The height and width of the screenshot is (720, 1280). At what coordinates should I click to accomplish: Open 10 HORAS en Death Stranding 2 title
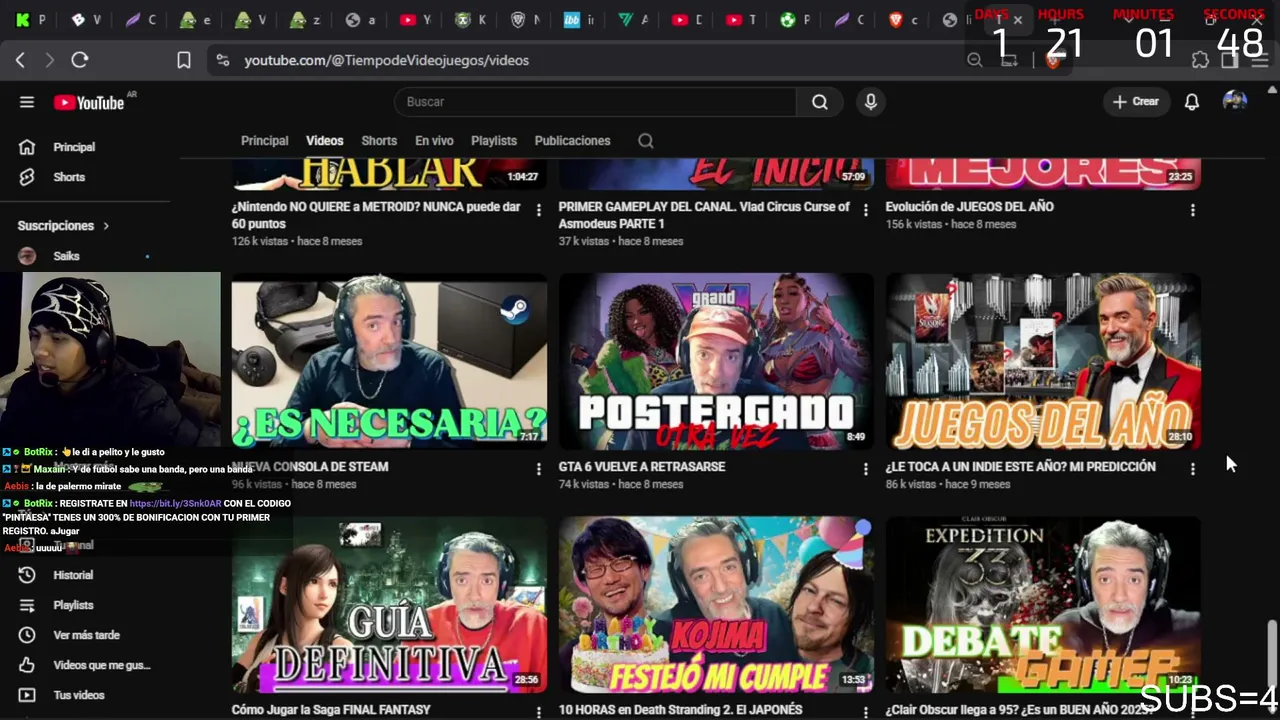click(680, 710)
